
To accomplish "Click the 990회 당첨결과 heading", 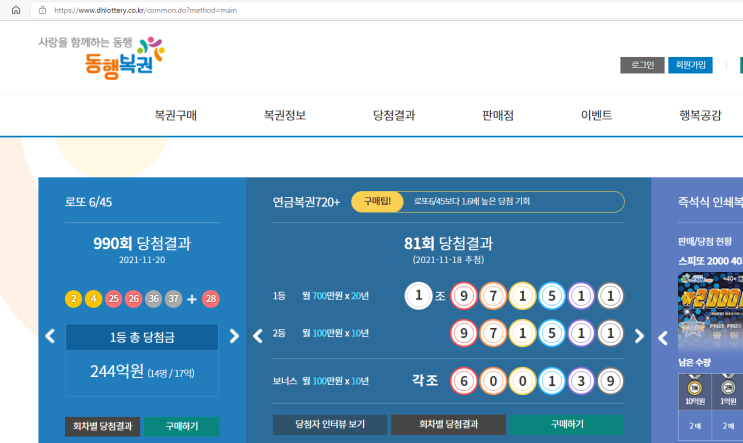I will coord(142,244).
